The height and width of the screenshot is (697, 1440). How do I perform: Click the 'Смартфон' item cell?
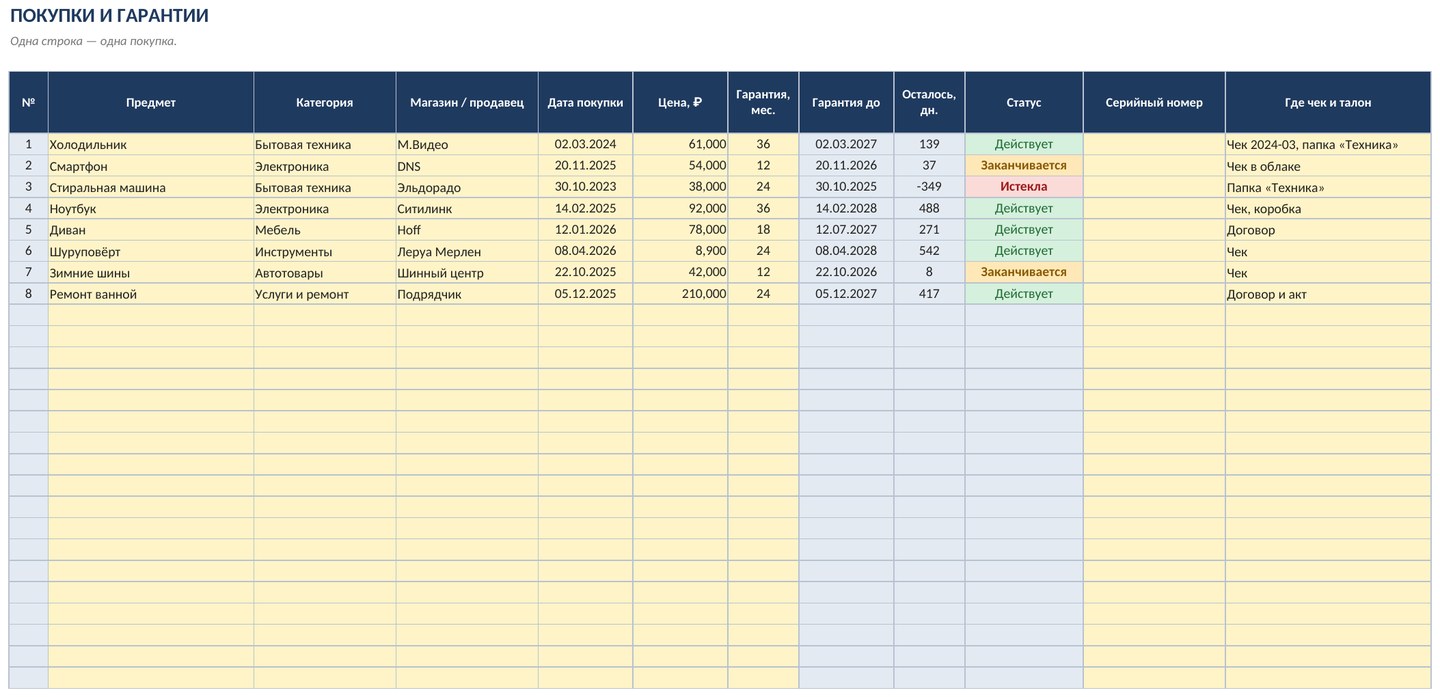pyautogui.click(x=151, y=166)
